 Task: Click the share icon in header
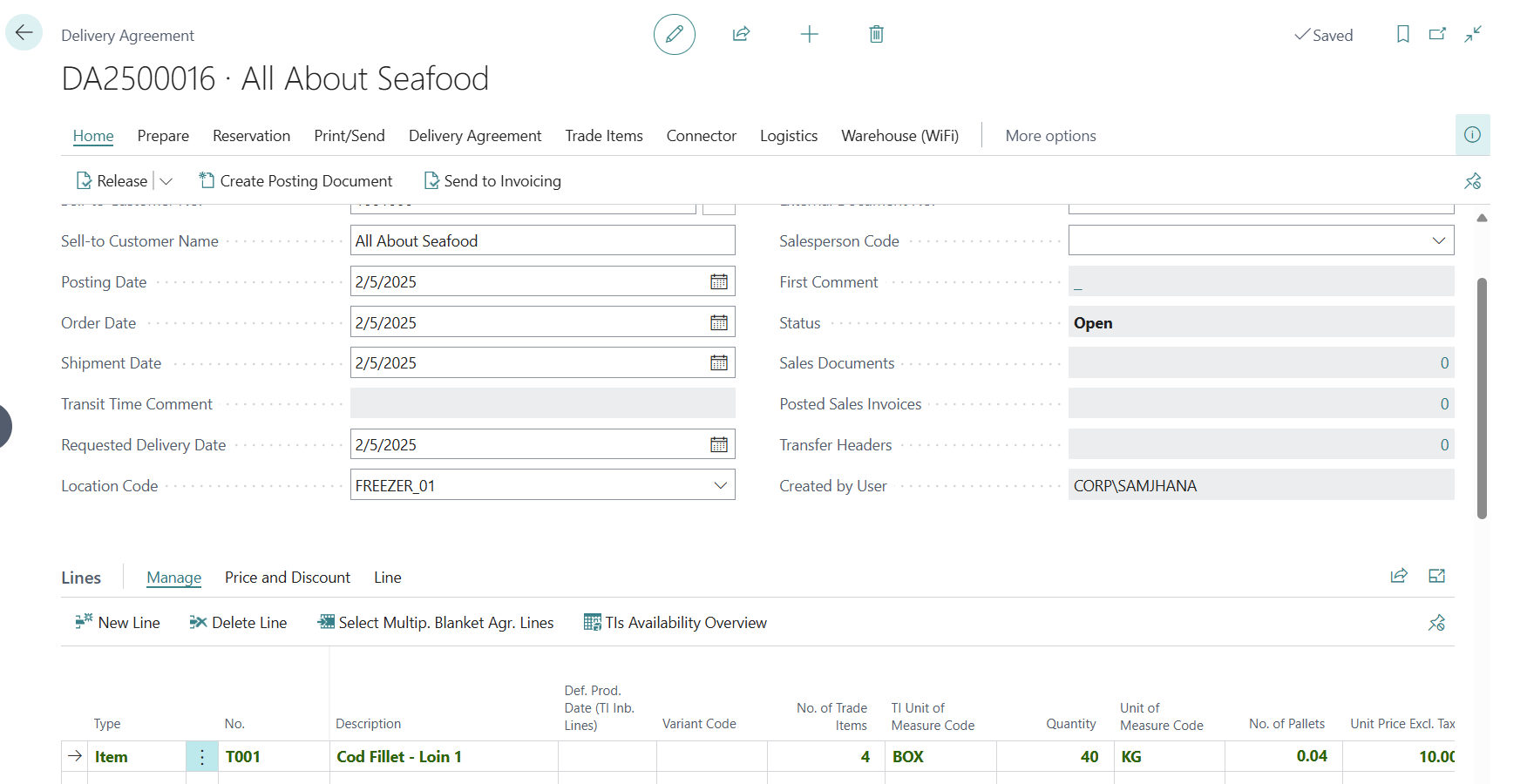(x=741, y=35)
